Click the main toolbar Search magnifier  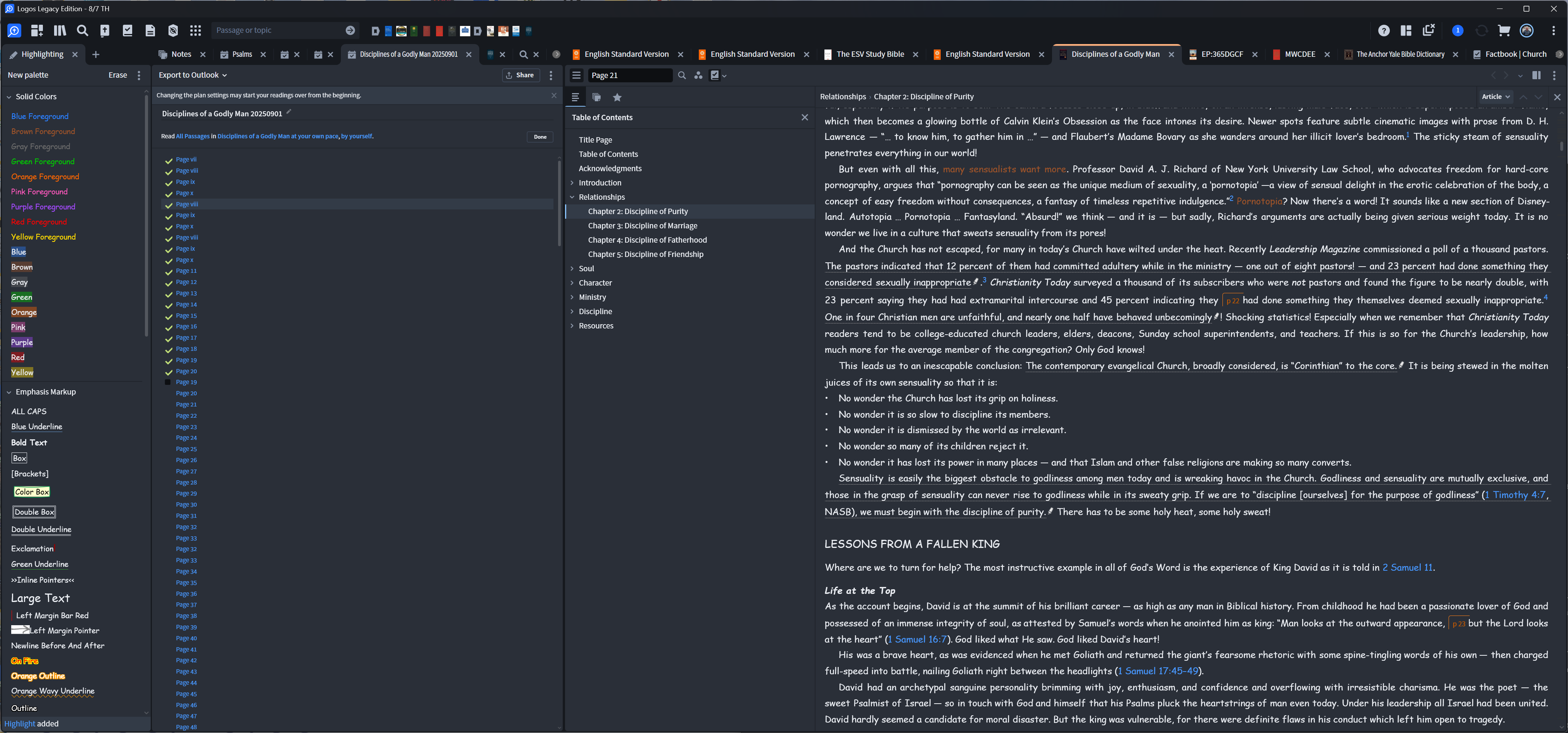tap(82, 31)
